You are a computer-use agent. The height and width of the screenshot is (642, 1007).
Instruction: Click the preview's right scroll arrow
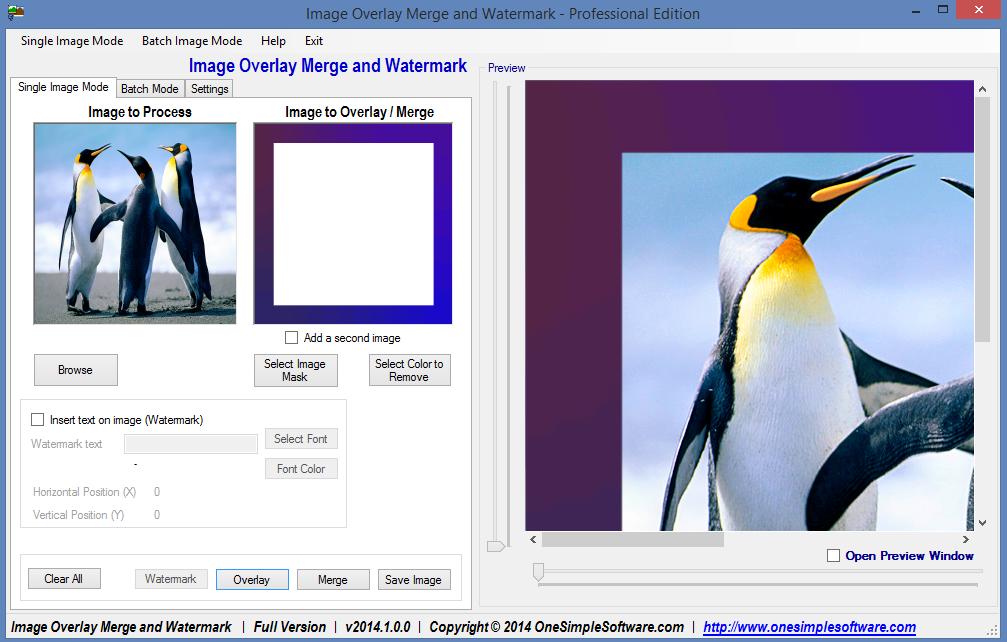(966, 539)
